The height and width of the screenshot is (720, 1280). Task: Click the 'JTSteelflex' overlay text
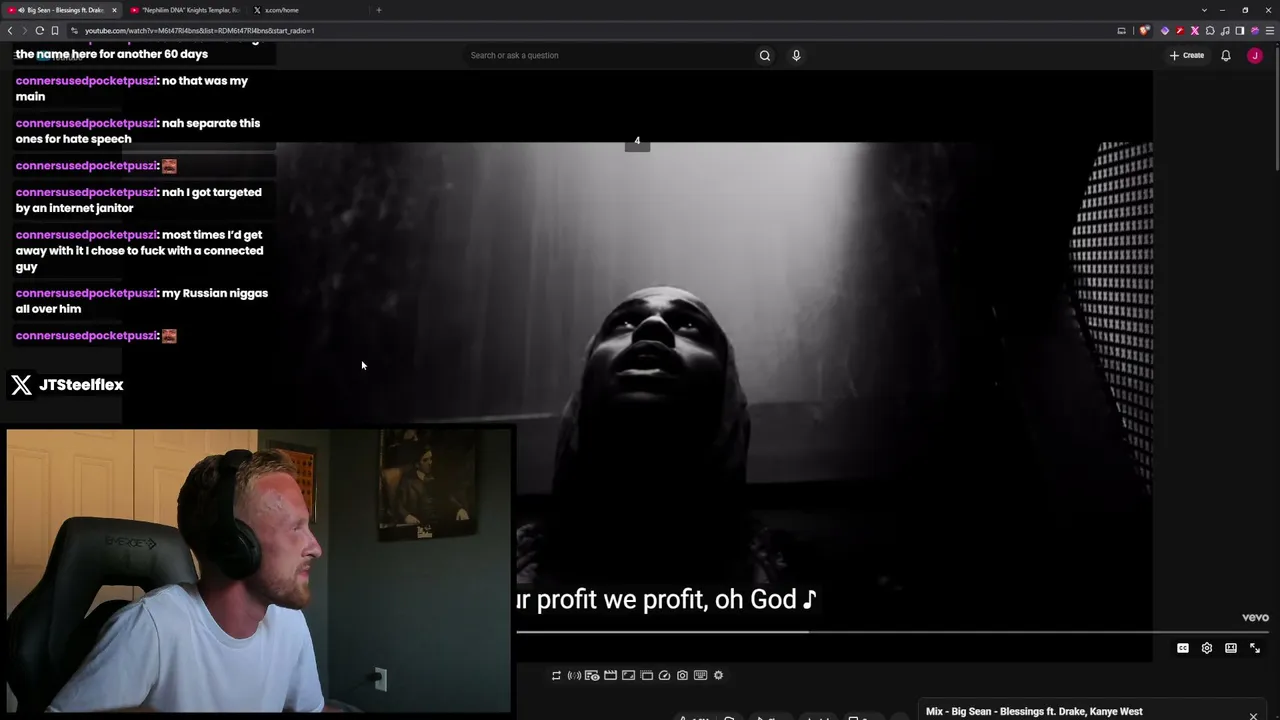pyautogui.click(x=81, y=385)
